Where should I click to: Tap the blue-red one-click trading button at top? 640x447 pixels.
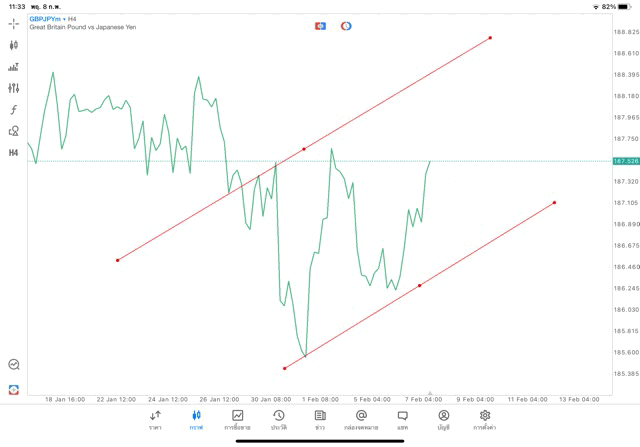click(321, 26)
